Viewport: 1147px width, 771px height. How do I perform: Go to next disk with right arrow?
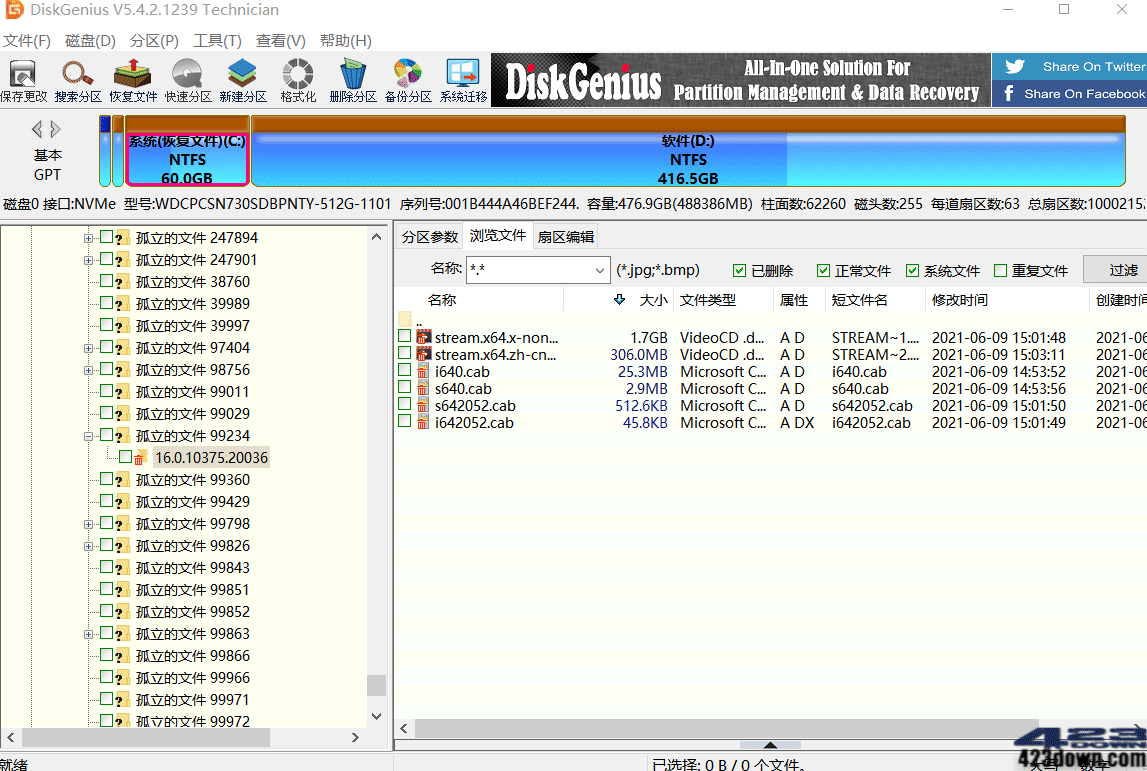56,129
